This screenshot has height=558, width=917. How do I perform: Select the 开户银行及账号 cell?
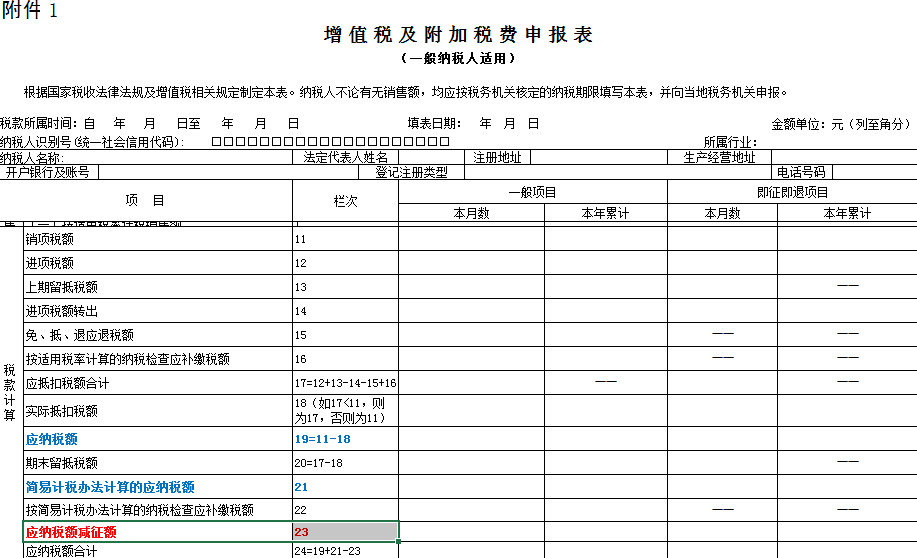coord(49,172)
